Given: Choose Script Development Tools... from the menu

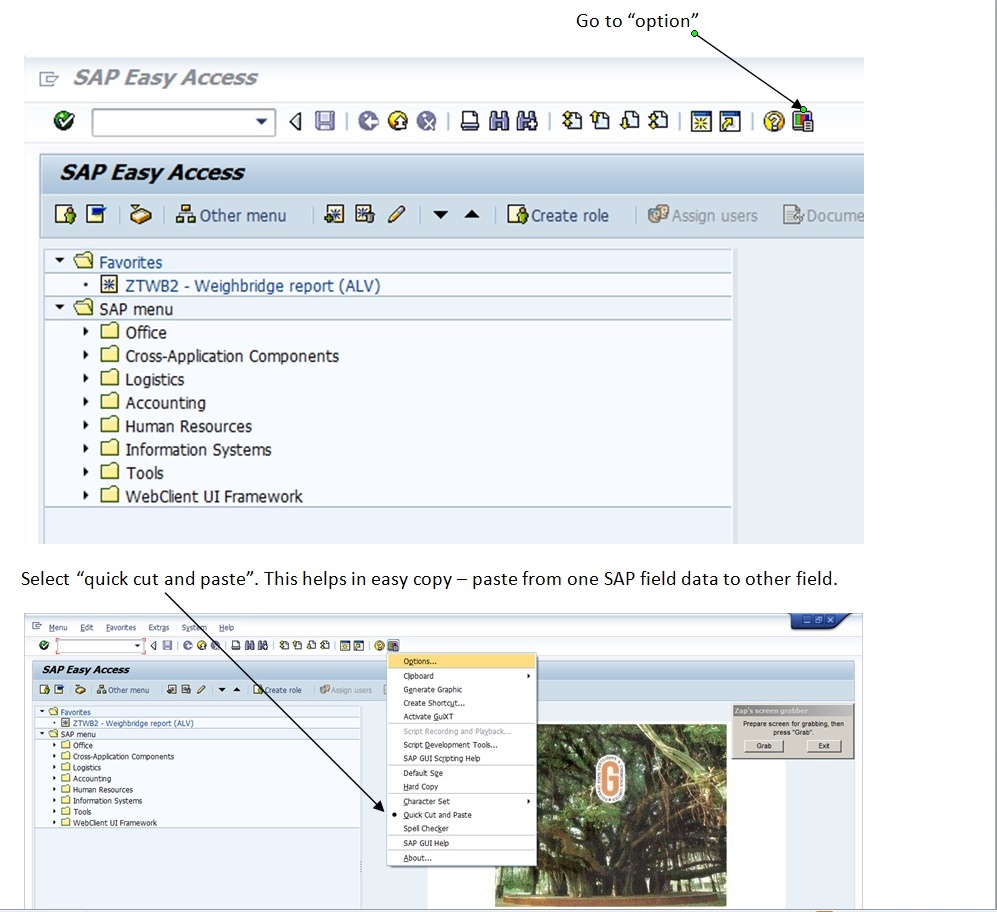Looking at the screenshot, I should click(x=462, y=745).
